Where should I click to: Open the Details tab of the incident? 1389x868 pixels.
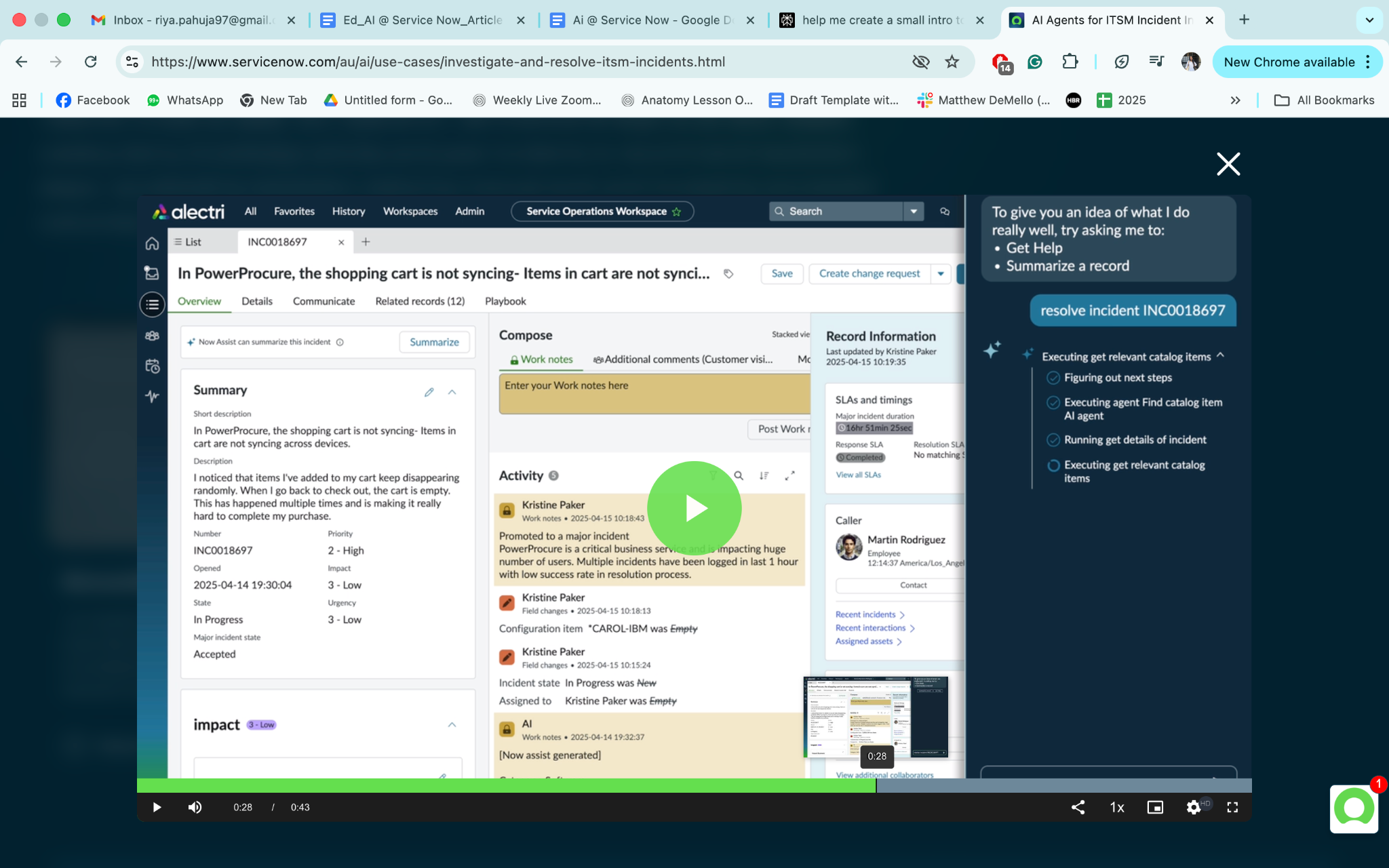257,301
